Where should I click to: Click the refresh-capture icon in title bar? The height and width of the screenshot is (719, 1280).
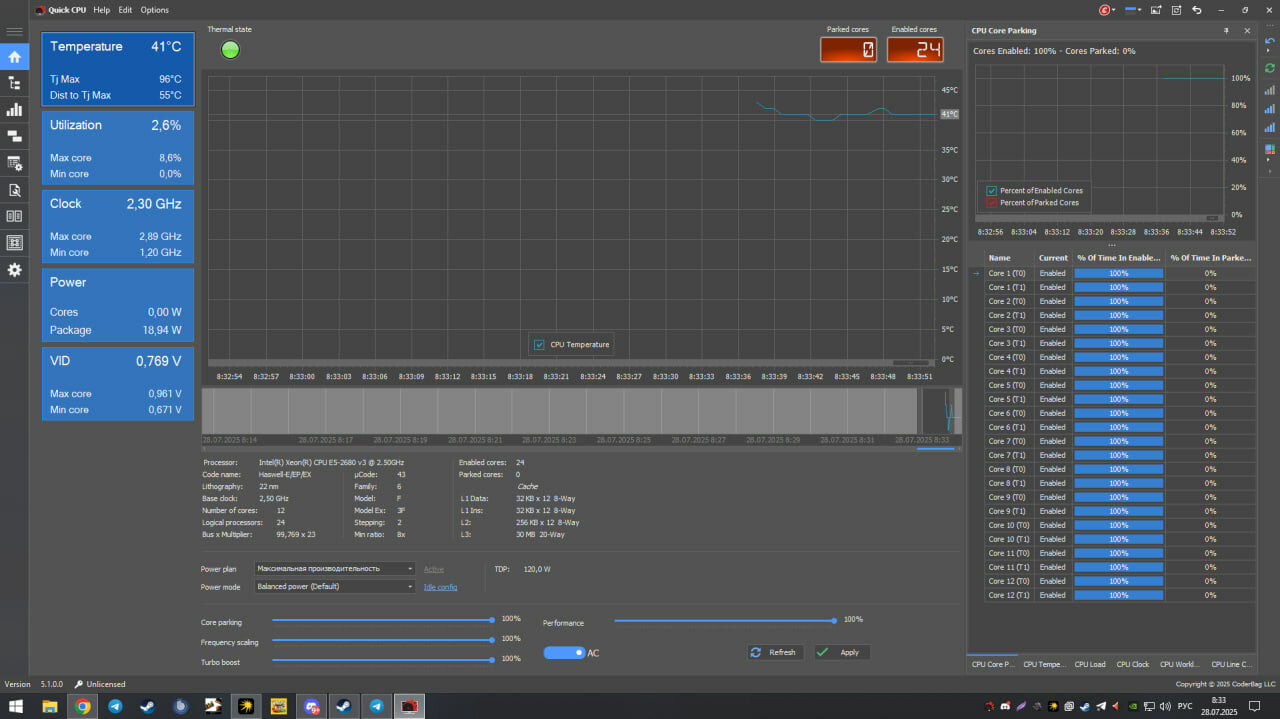point(1177,10)
